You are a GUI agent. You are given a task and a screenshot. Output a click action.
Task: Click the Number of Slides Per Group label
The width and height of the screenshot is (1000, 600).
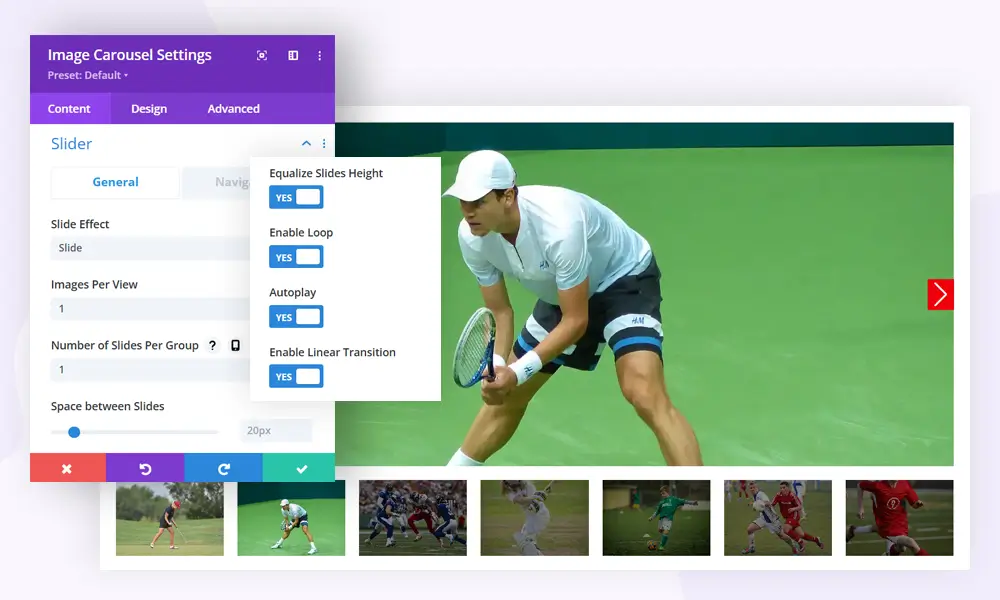(x=125, y=345)
